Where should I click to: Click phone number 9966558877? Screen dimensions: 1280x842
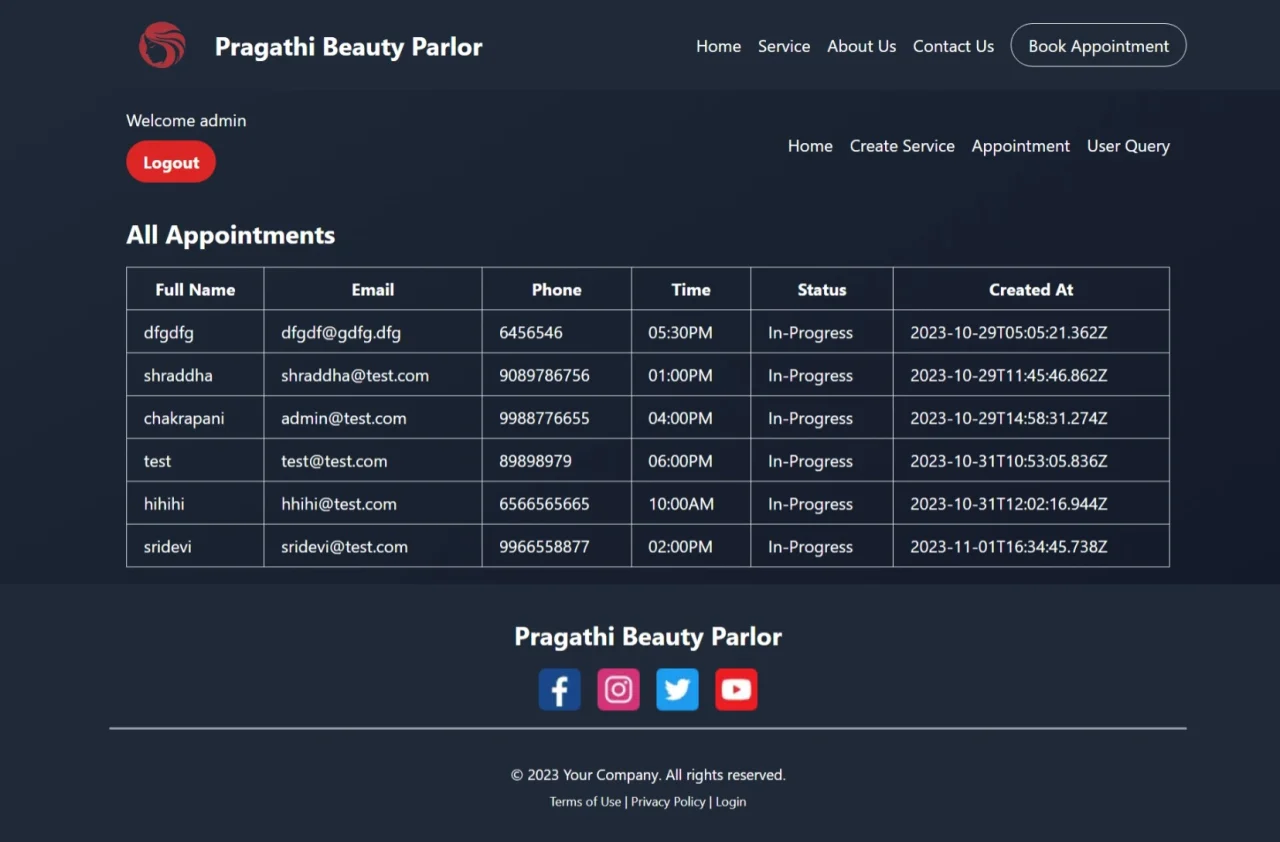(x=544, y=547)
